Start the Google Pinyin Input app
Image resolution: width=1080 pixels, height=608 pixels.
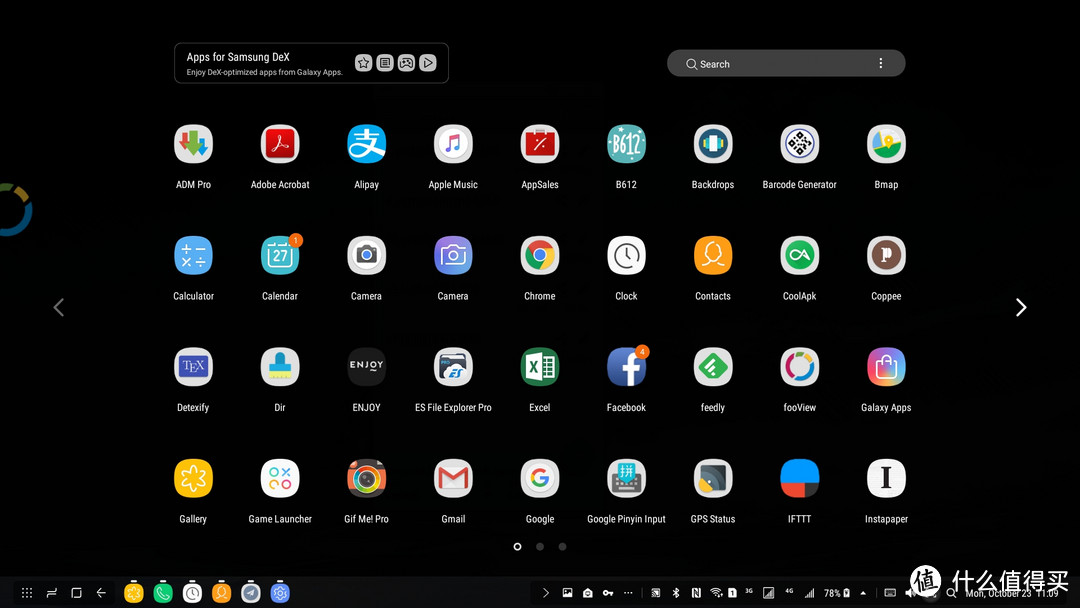(626, 478)
